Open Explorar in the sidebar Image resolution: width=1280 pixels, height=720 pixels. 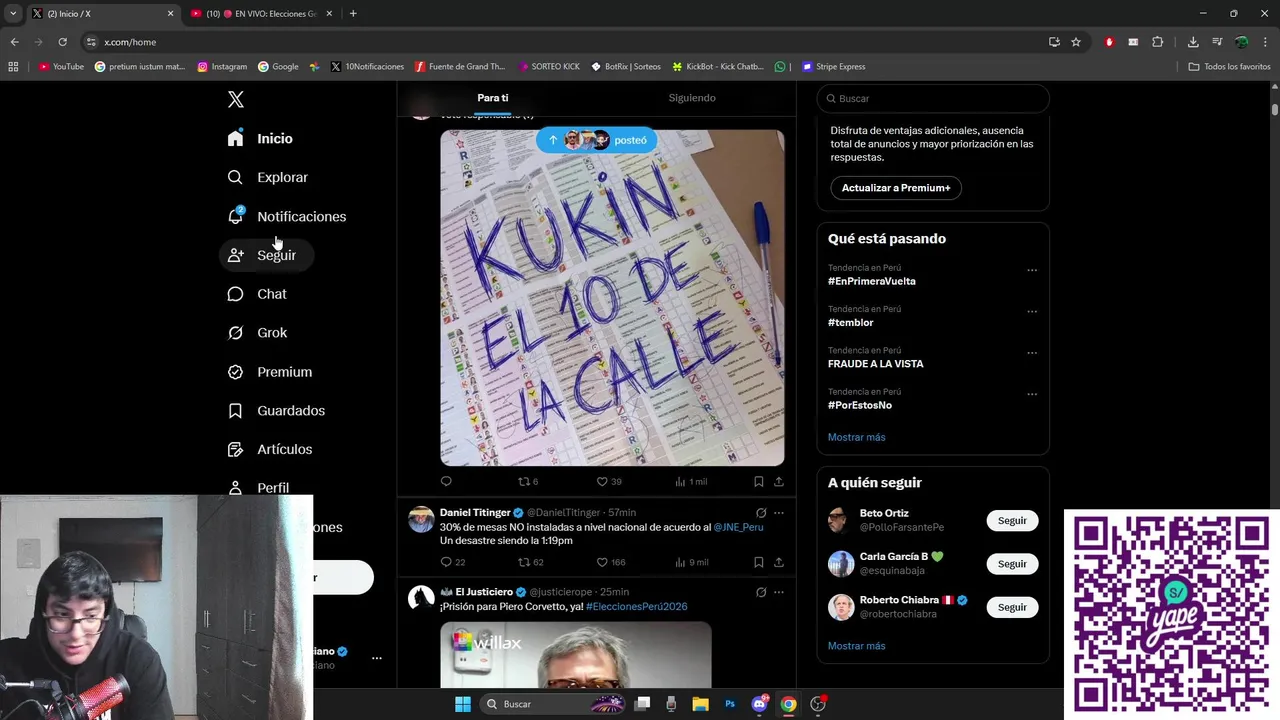pyautogui.click(x=268, y=177)
